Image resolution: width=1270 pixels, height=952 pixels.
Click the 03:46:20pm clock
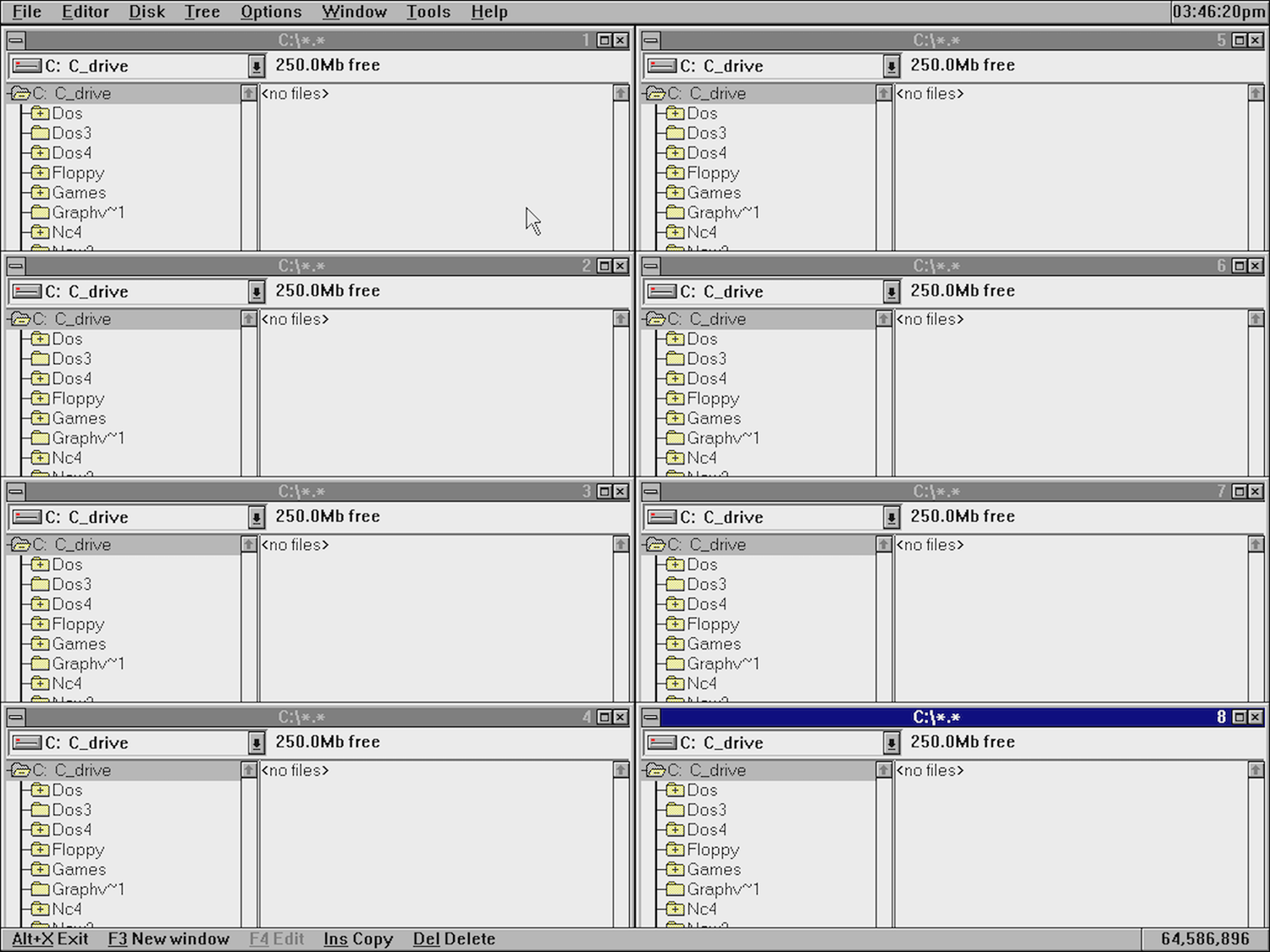point(1219,12)
